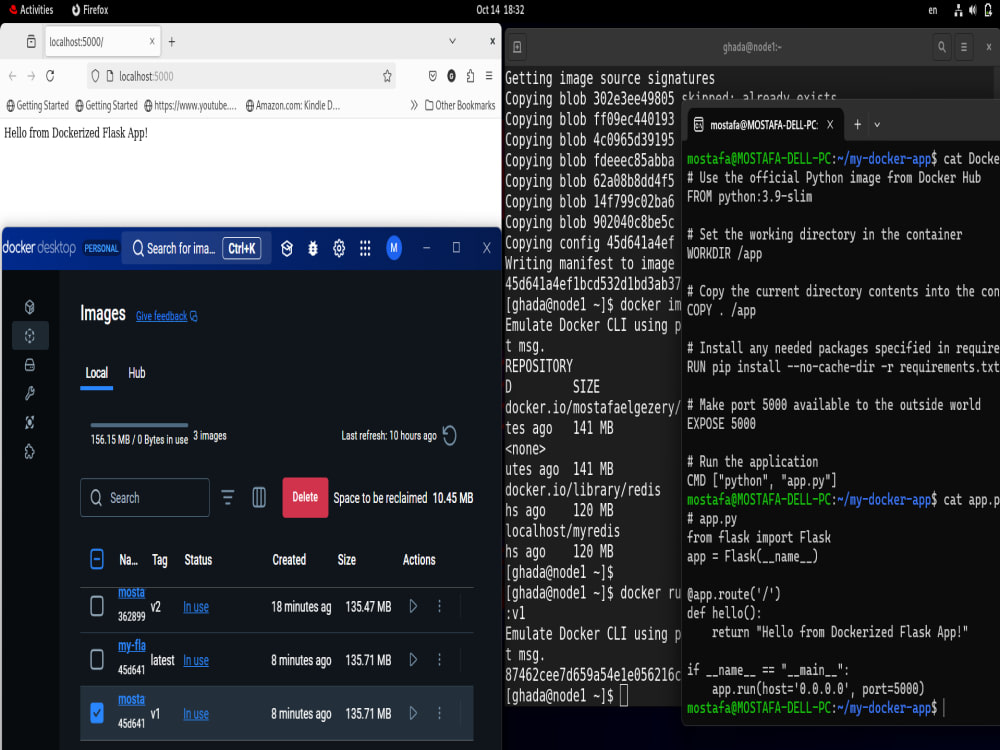Expand the Firefox list-all-tabs chevron
This screenshot has width=1000, height=750.
pos(452,41)
